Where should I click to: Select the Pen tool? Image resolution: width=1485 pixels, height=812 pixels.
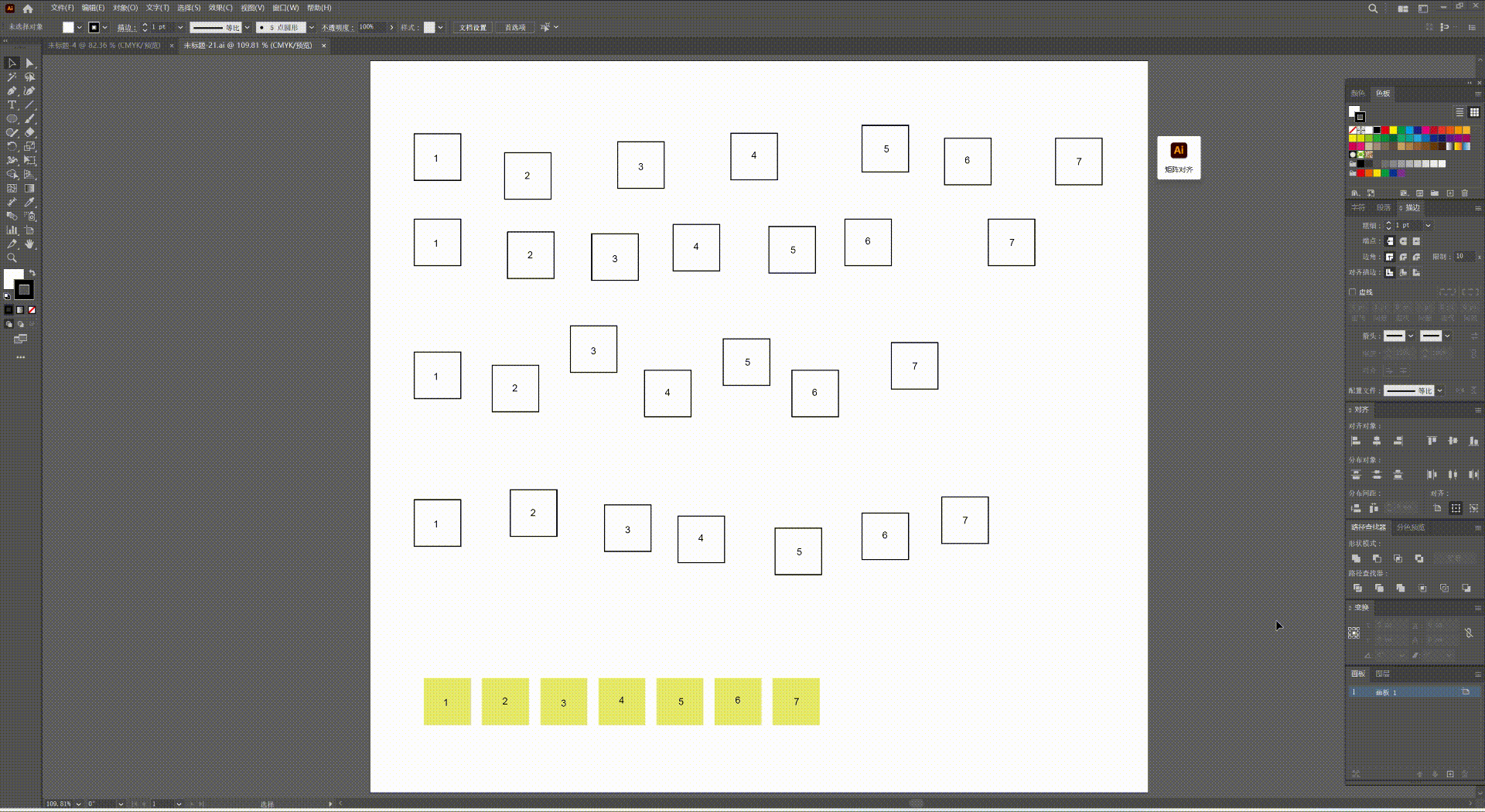12,91
